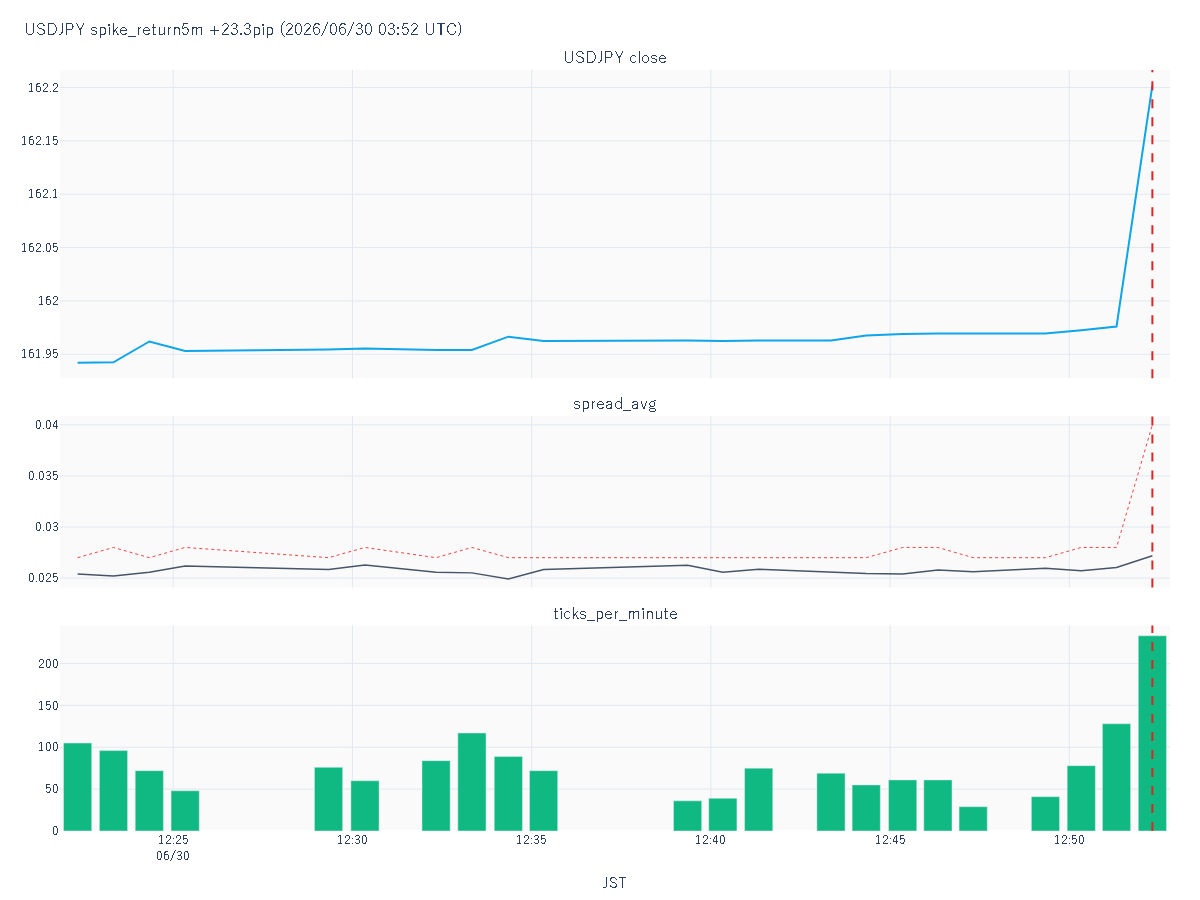
Task: Click the smallest tick bar near 12:47
Action: (x=973, y=818)
